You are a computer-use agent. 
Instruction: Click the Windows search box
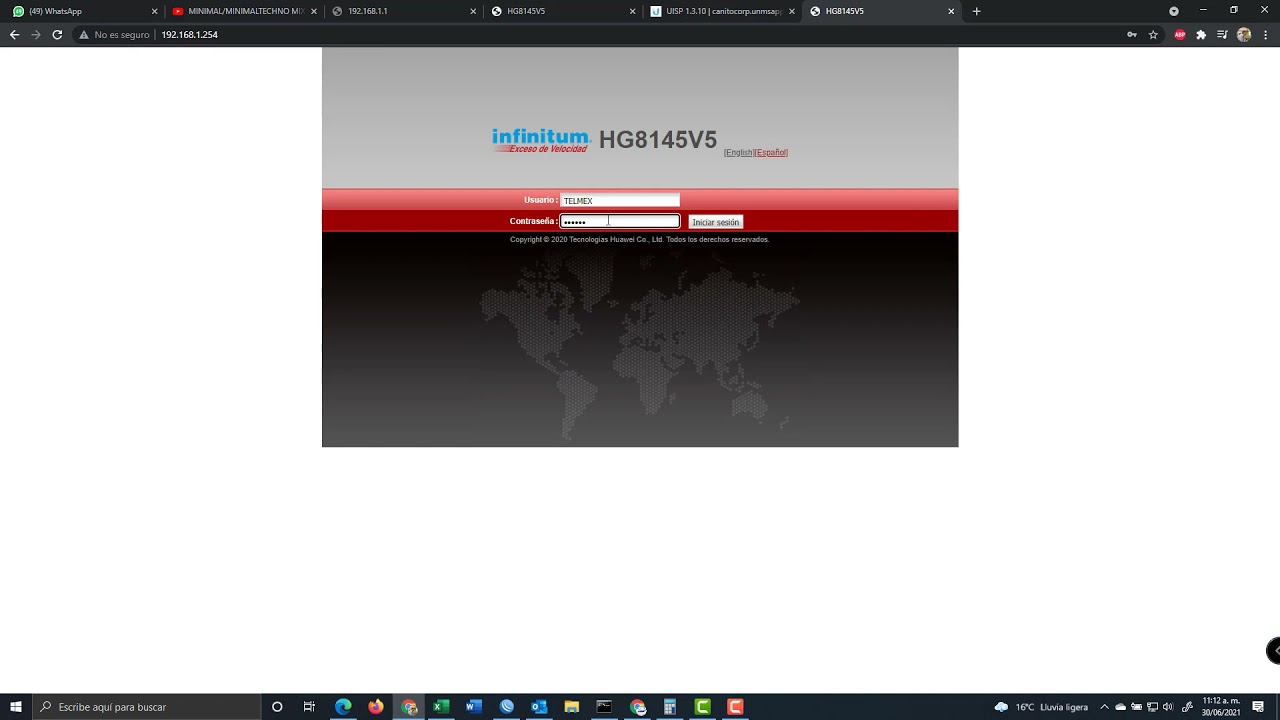tap(146, 707)
